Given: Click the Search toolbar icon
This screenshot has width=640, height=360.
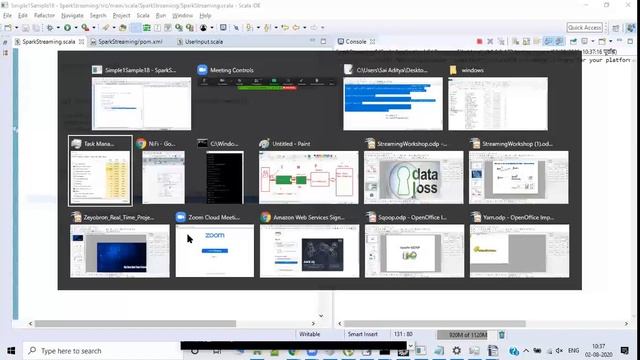Looking at the screenshot, I should click(105, 28).
